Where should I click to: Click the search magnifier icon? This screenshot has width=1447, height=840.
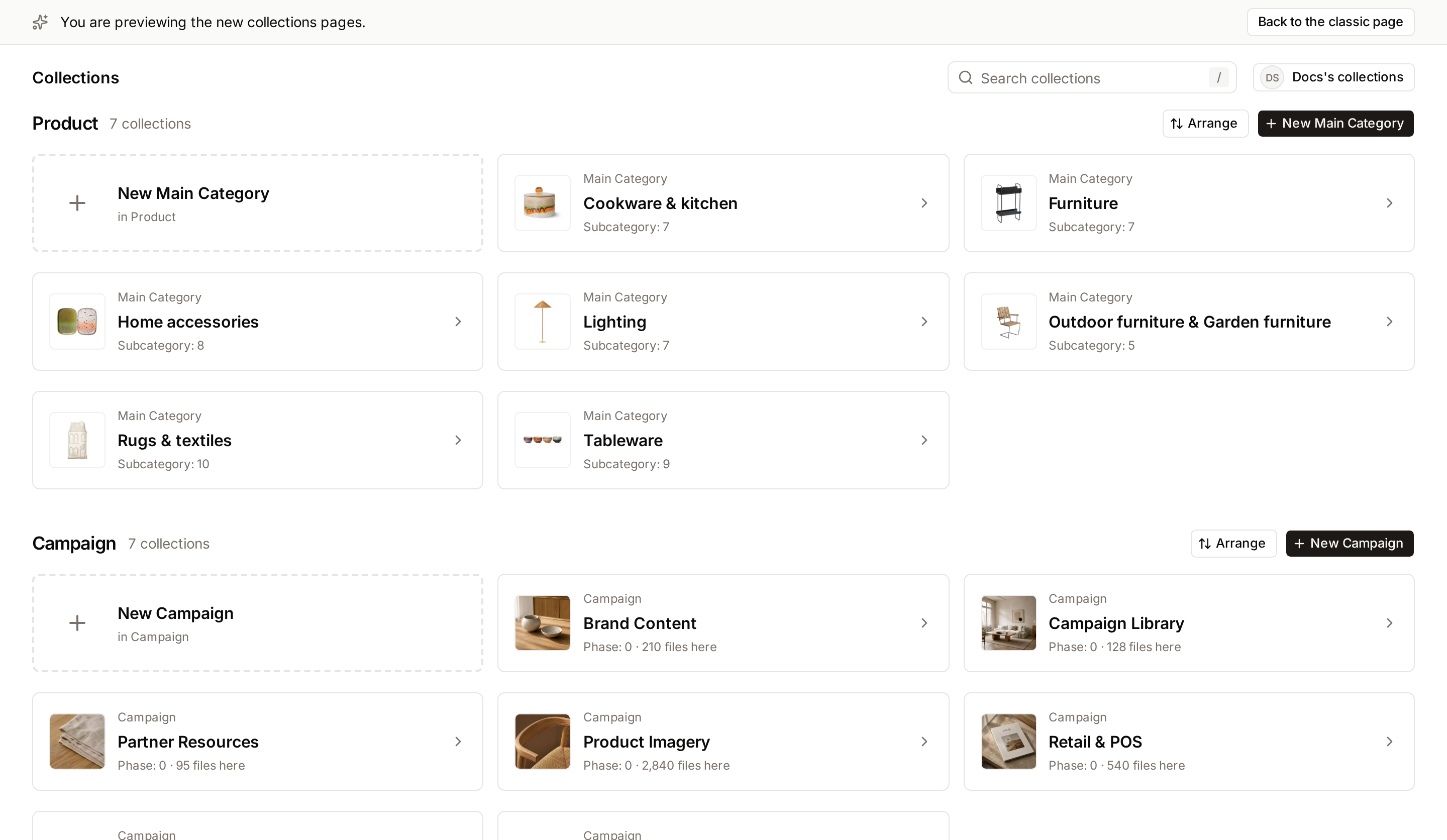[966, 77]
